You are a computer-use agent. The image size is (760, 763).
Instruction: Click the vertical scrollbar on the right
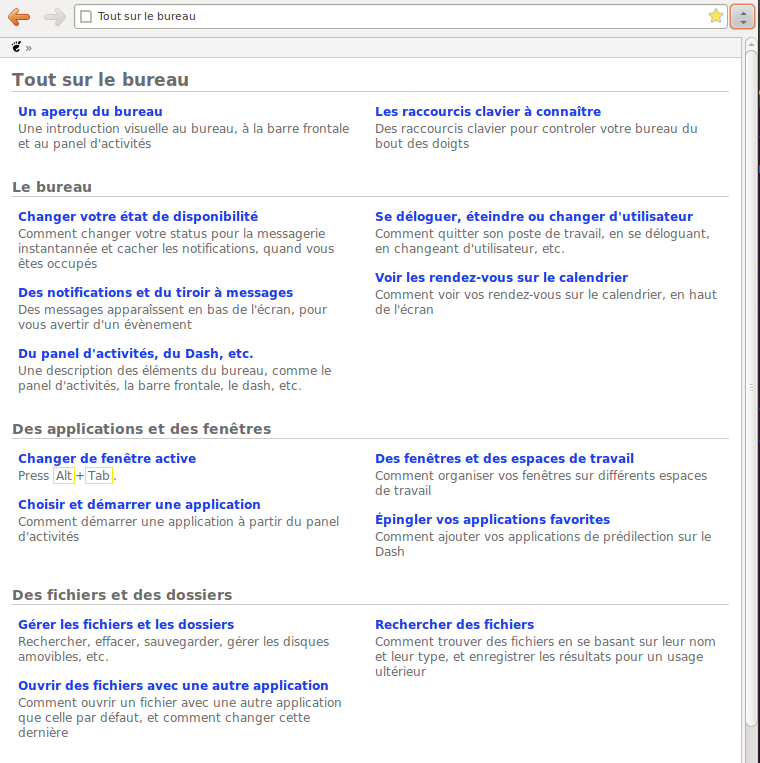[751, 387]
